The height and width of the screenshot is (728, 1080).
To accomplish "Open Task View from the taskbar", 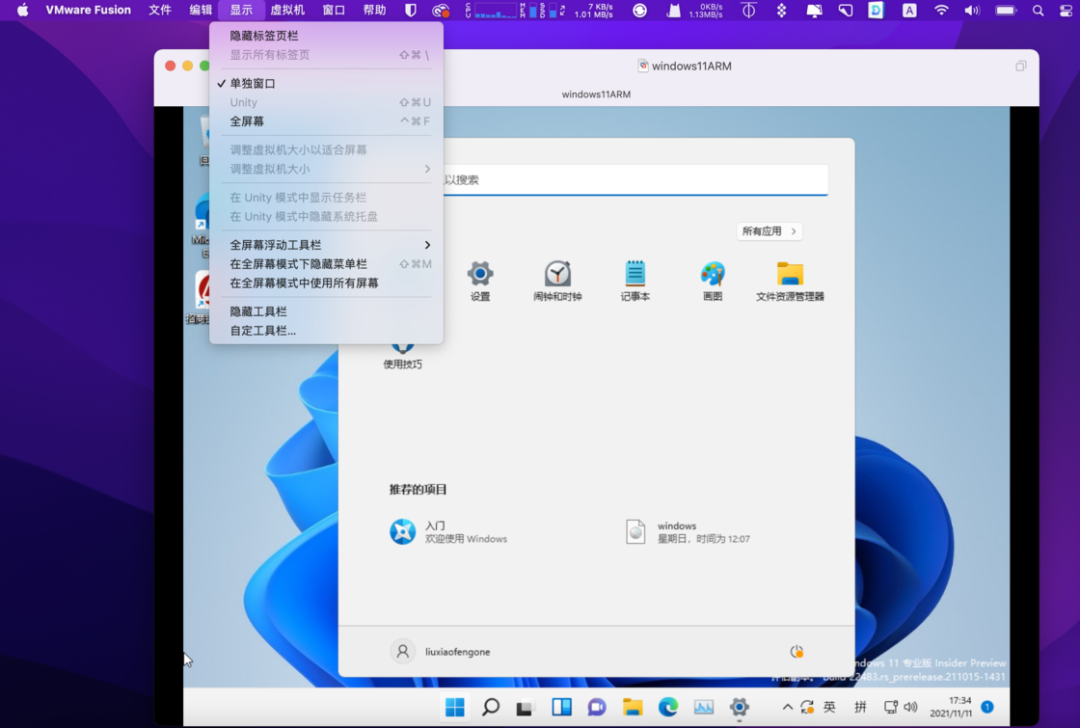I will coord(525,707).
